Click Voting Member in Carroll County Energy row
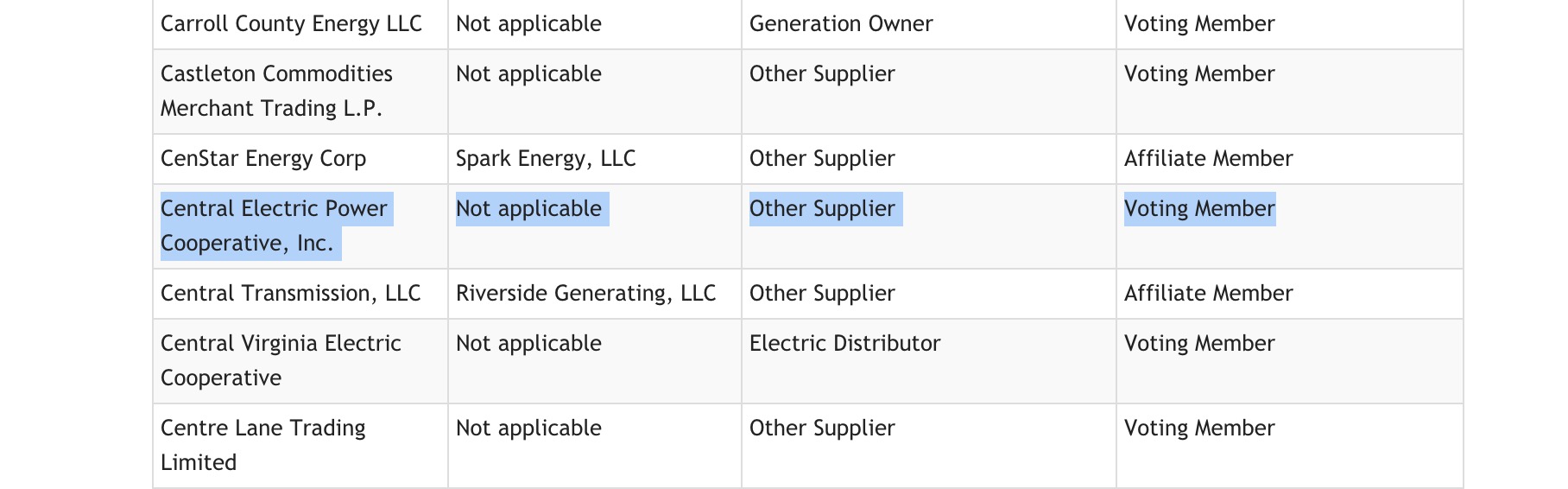 [1199, 24]
